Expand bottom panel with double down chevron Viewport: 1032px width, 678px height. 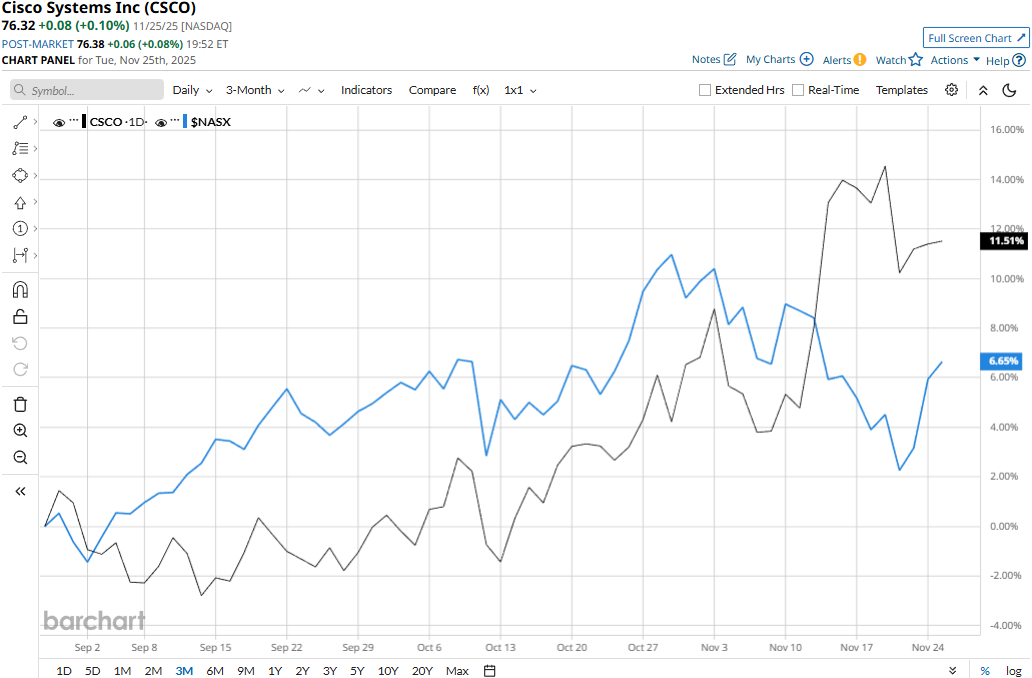click(x=952, y=671)
